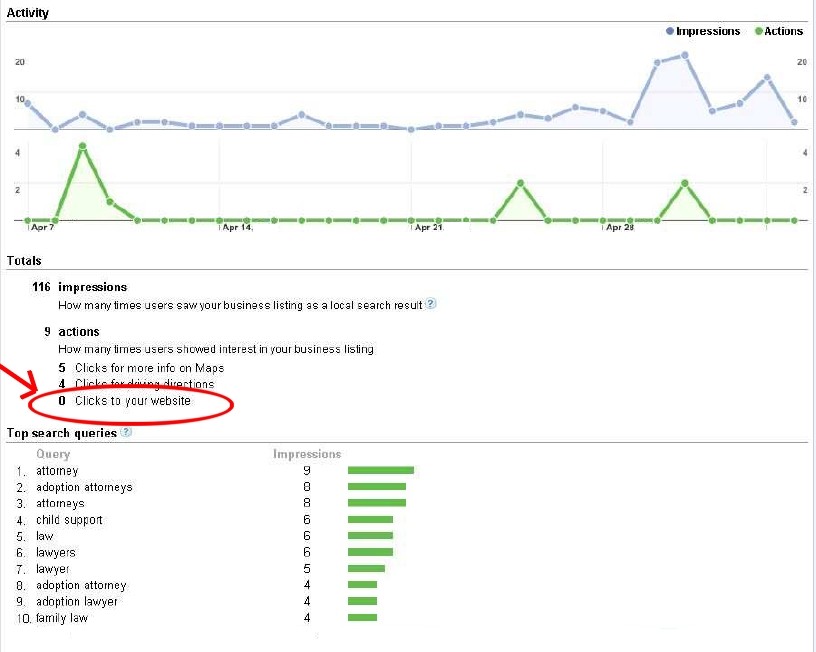
Task: Click the blue Impressions legend dot
Action: pyautogui.click(x=670, y=31)
